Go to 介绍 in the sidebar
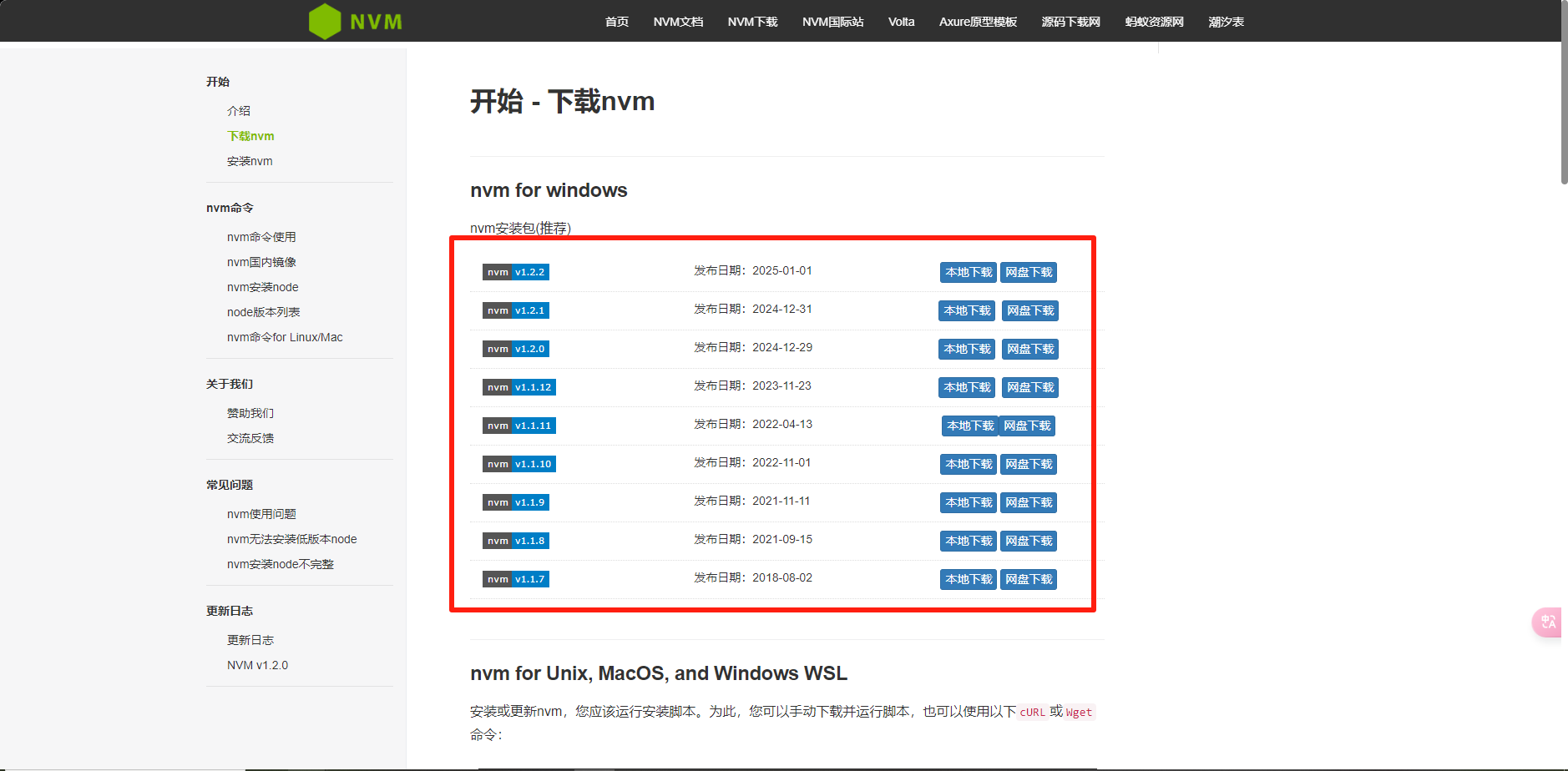This screenshot has width=1568, height=771. (x=239, y=111)
